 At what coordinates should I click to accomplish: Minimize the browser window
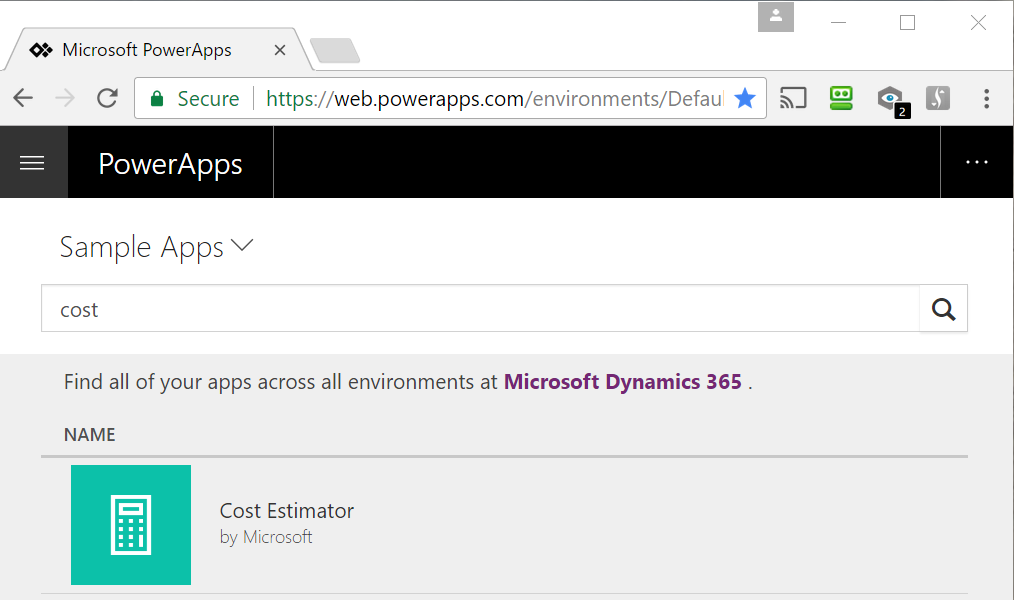(838, 23)
